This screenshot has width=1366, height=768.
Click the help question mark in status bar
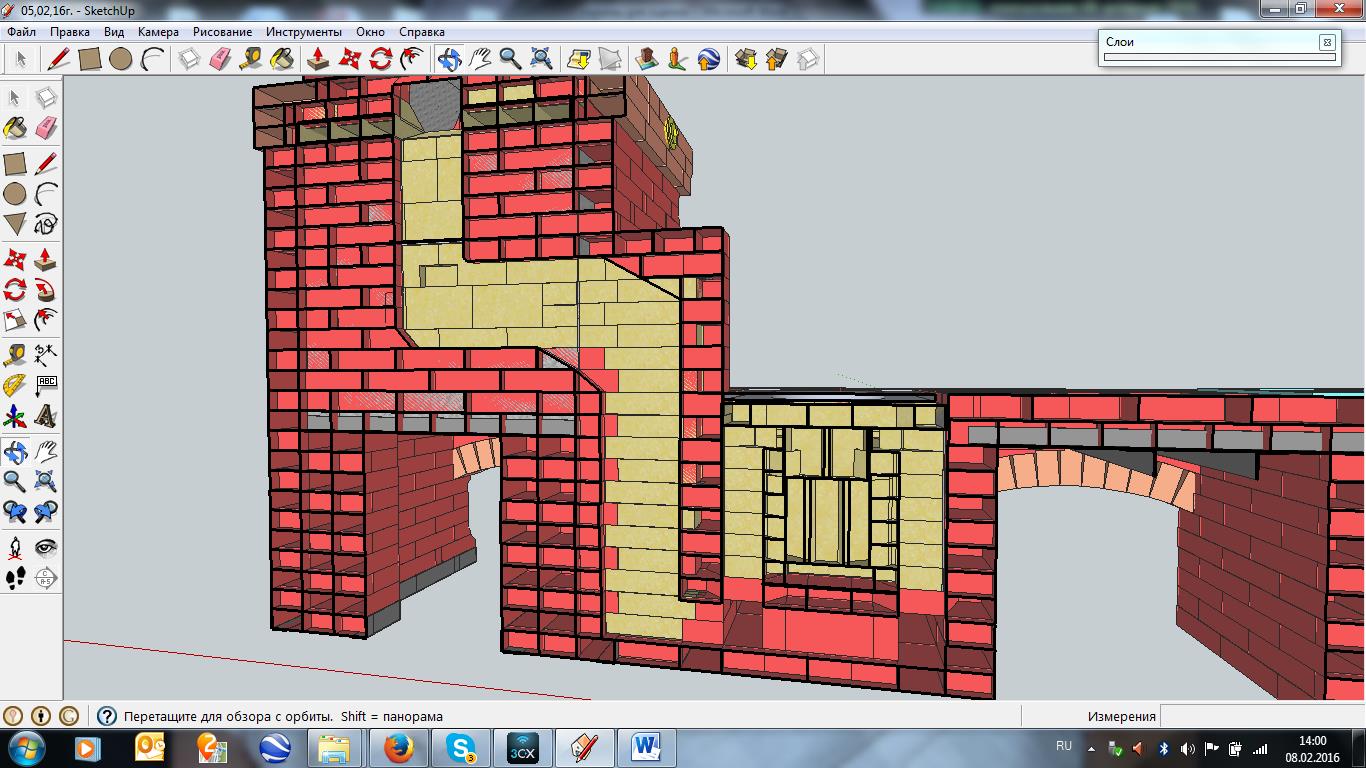click(x=106, y=716)
